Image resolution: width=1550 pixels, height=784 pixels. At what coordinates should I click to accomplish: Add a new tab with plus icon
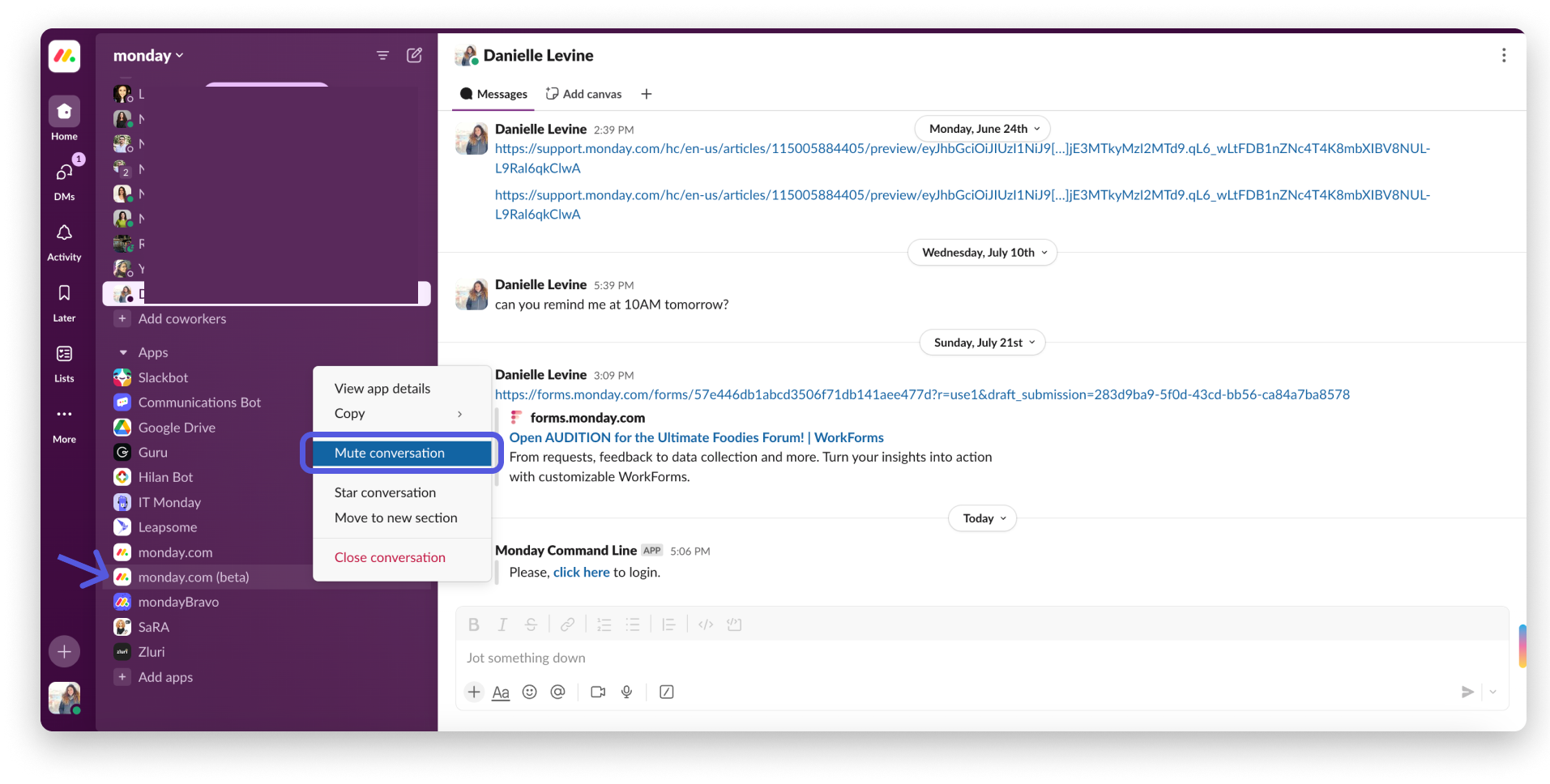click(x=646, y=94)
